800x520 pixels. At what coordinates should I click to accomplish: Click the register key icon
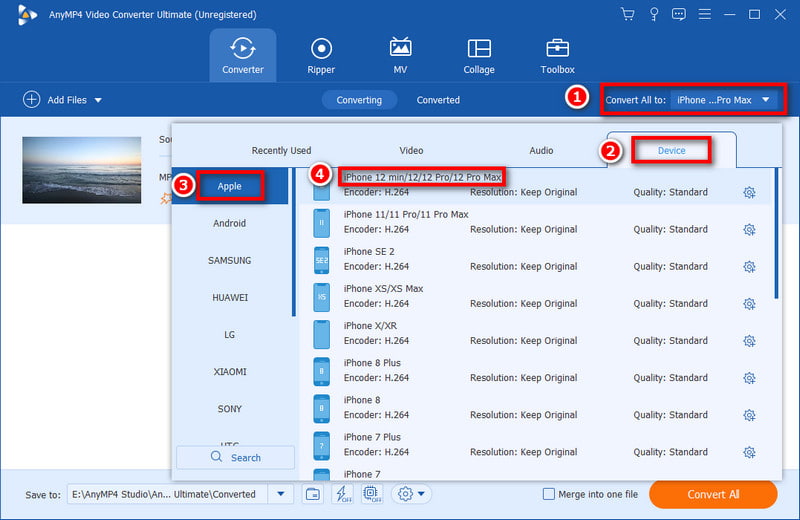[x=654, y=14]
